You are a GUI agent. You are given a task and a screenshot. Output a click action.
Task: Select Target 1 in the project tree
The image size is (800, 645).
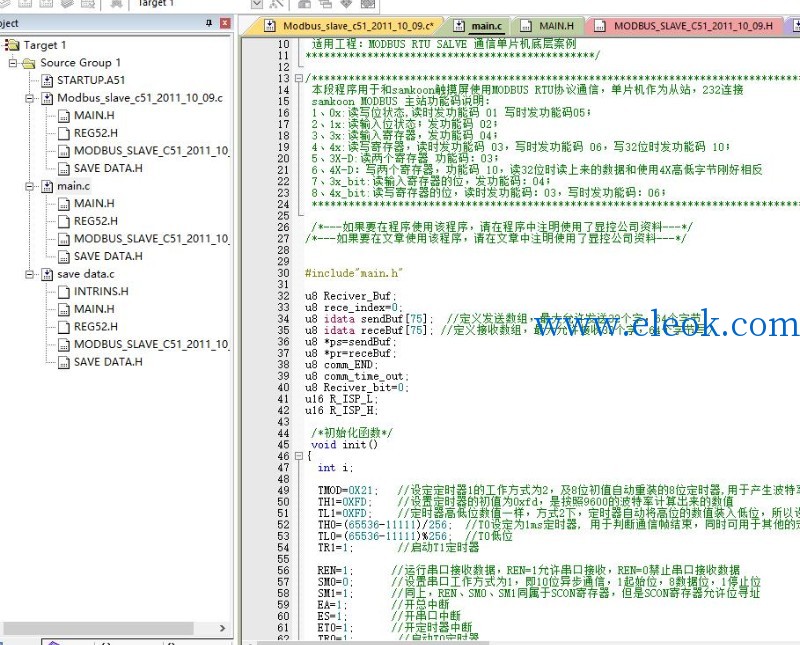(x=45, y=45)
